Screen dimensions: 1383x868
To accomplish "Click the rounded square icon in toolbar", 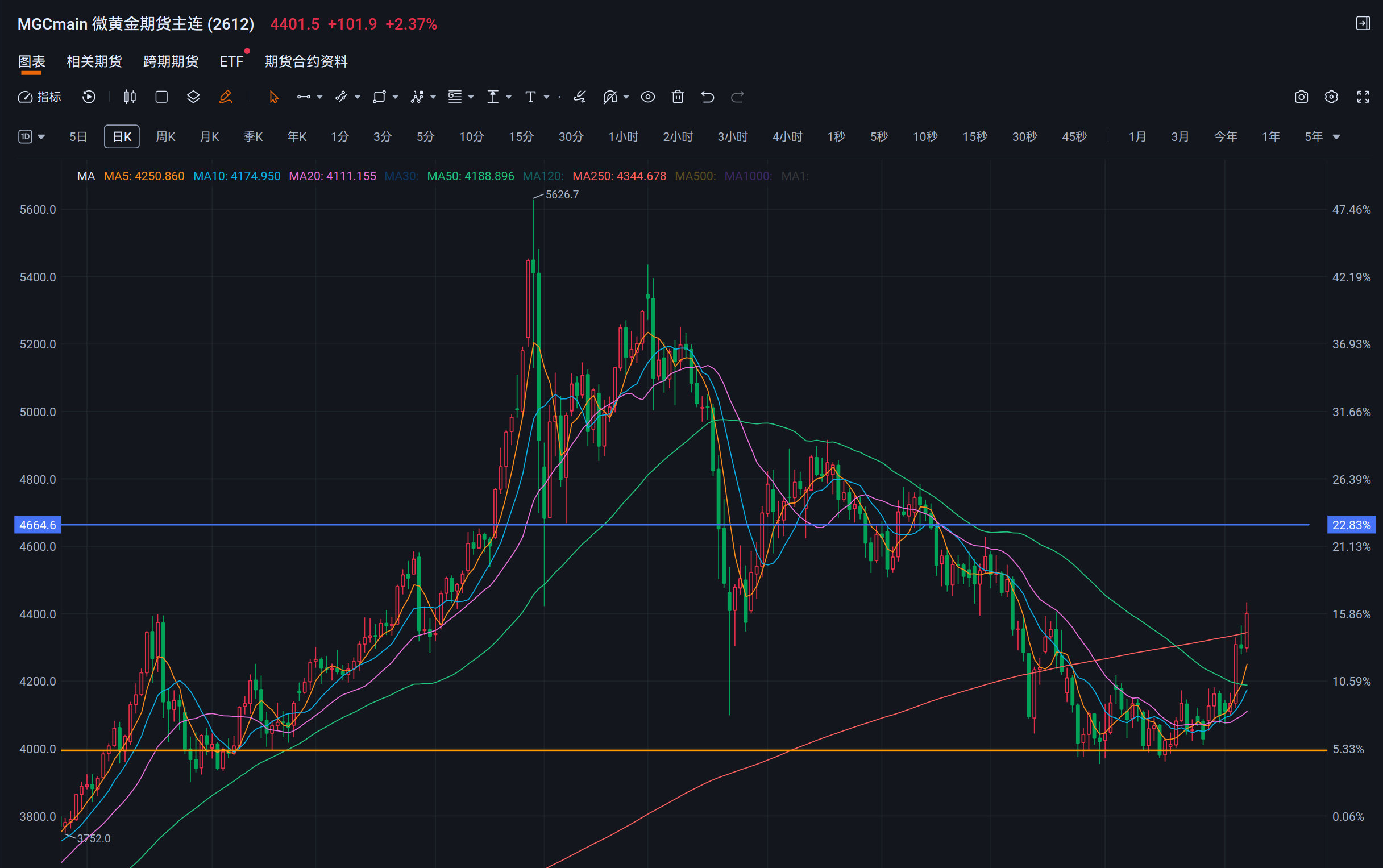I will (x=161, y=97).
